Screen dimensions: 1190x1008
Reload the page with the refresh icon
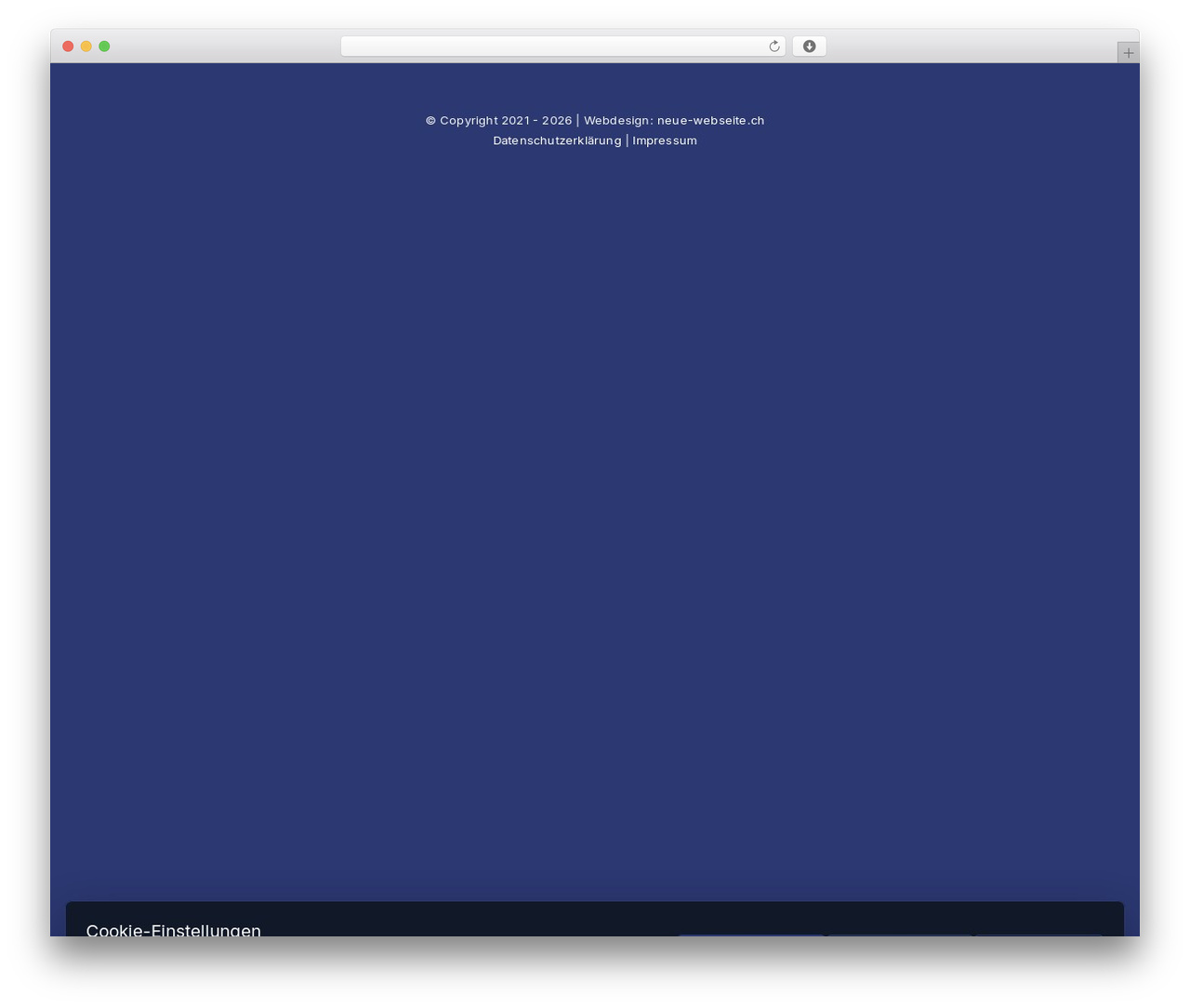773,46
